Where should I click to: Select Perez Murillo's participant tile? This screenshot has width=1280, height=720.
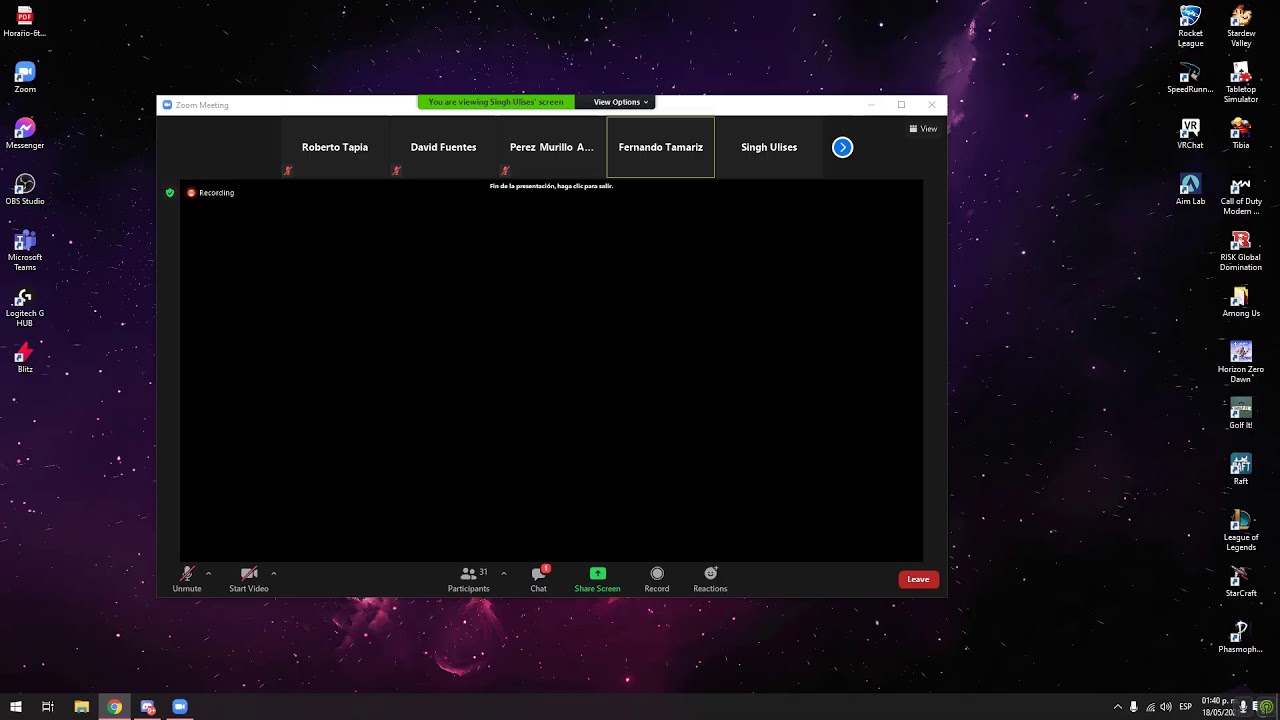click(552, 147)
